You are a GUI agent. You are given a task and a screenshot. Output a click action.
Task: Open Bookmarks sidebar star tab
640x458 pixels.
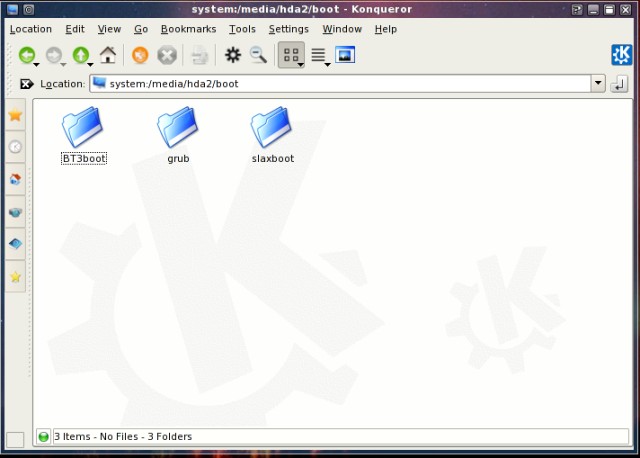pyautogui.click(x=15, y=115)
